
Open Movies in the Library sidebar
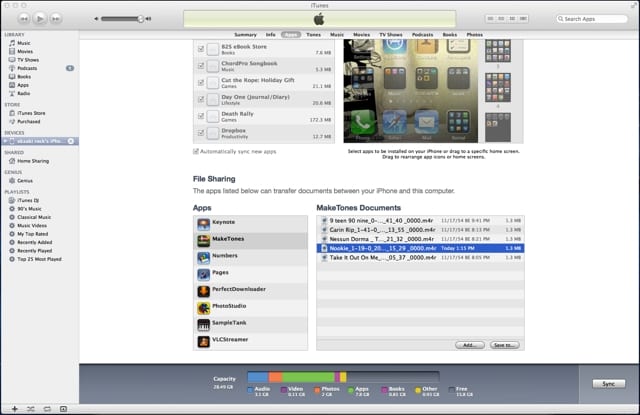tap(25, 51)
